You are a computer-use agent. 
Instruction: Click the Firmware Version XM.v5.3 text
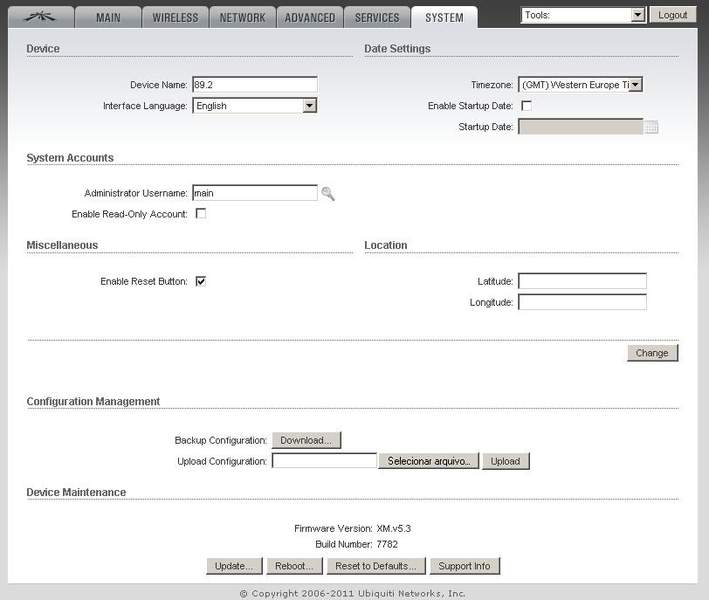[352, 528]
